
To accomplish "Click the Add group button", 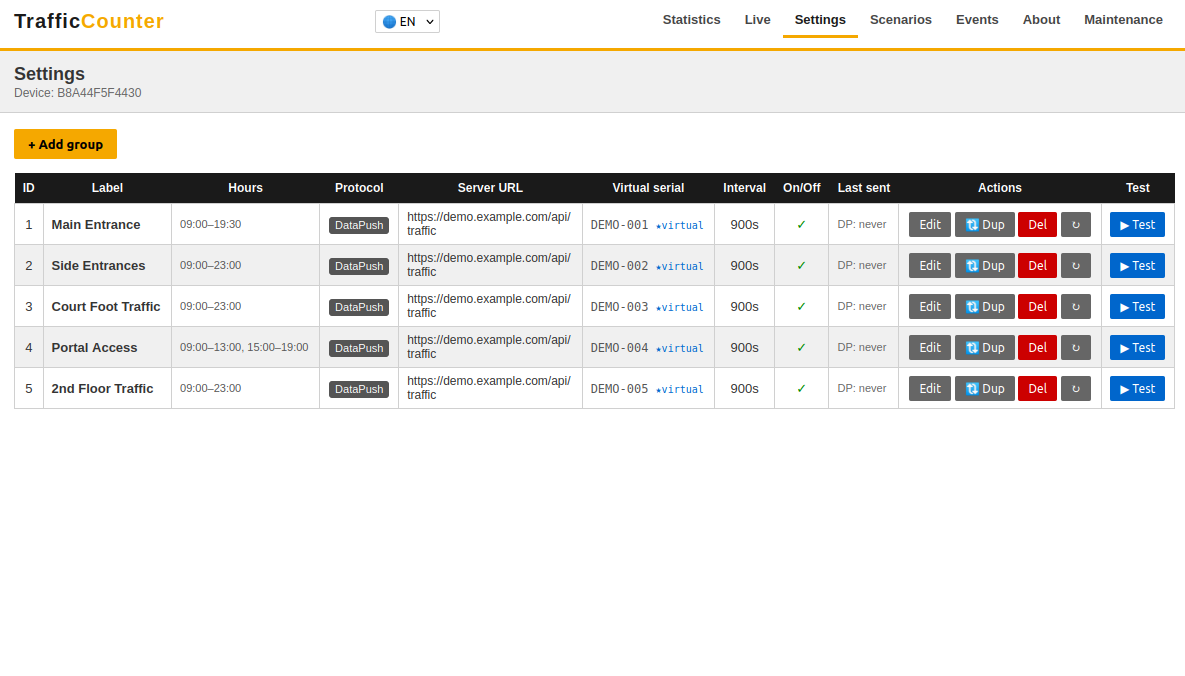I will click(65, 144).
